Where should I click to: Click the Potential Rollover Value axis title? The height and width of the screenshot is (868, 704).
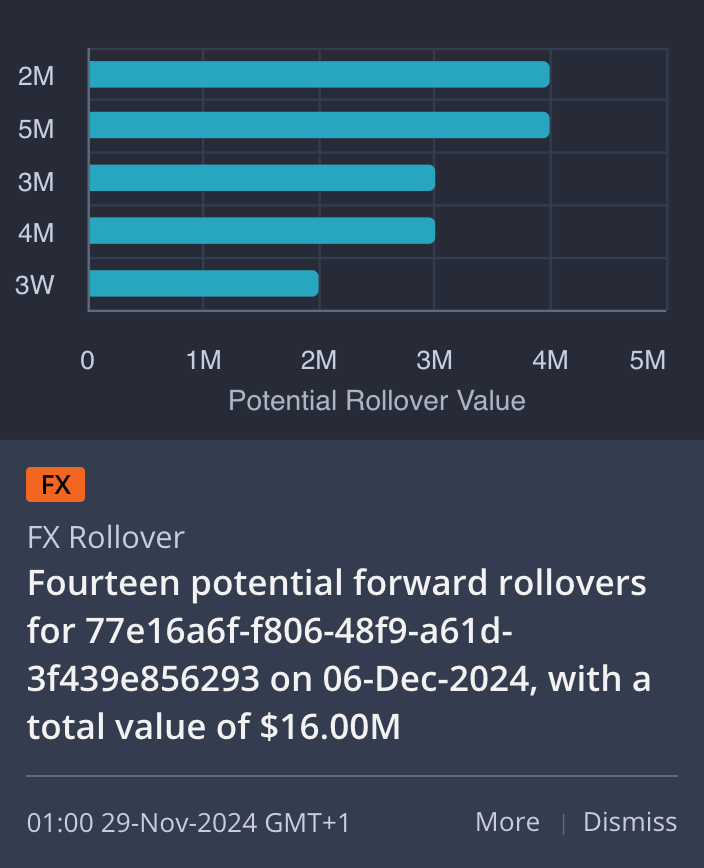coord(377,401)
